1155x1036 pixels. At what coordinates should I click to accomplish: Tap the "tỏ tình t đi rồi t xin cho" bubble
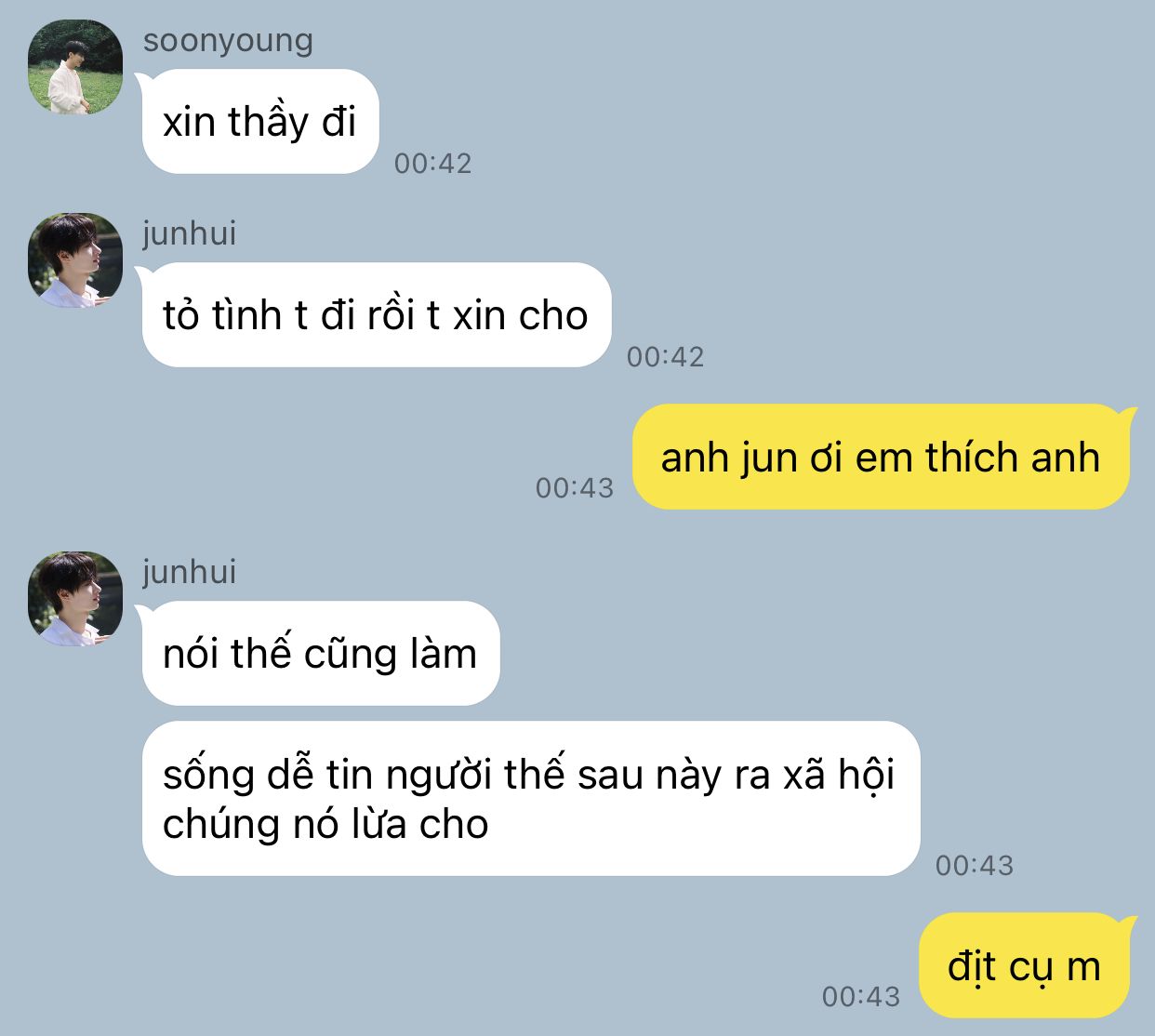click(376, 315)
